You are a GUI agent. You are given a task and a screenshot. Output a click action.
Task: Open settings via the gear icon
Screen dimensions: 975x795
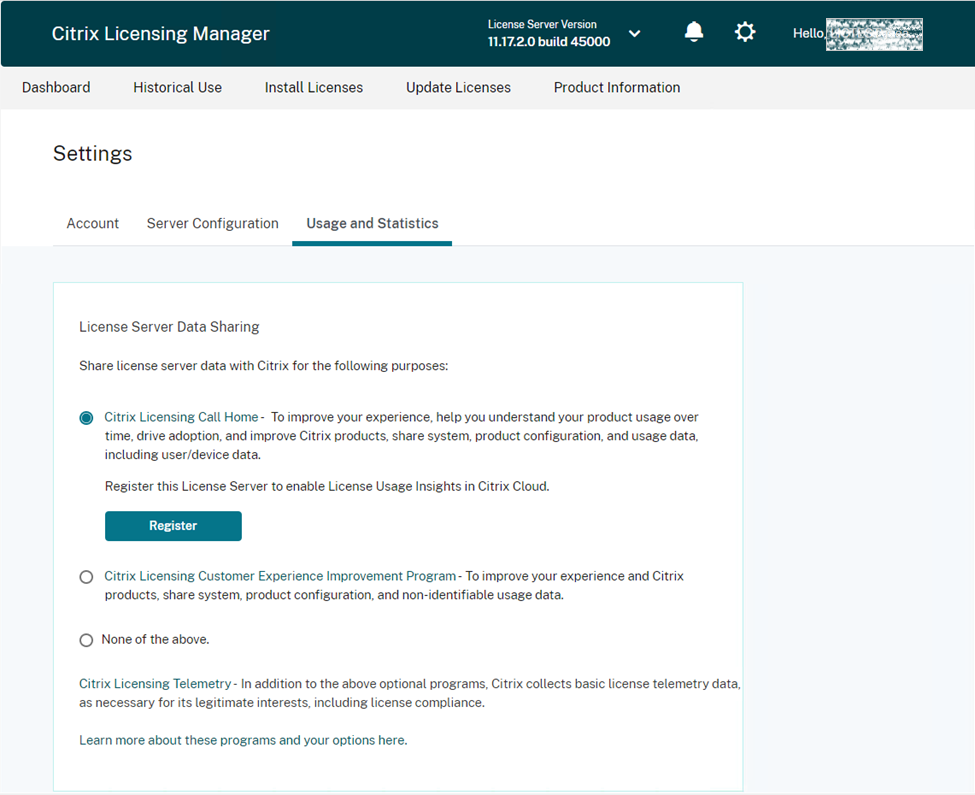pyautogui.click(x=744, y=32)
